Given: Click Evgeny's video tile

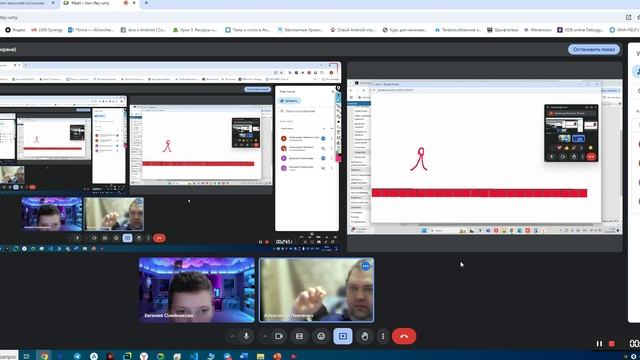Looking at the screenshot, I should [x=197, y=290].
